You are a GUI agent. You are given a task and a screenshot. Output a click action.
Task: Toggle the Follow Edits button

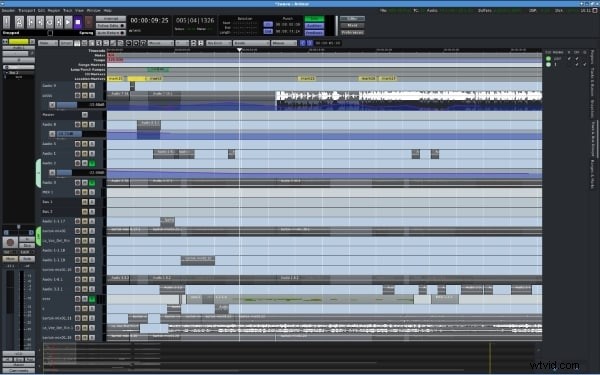point(111,26)
